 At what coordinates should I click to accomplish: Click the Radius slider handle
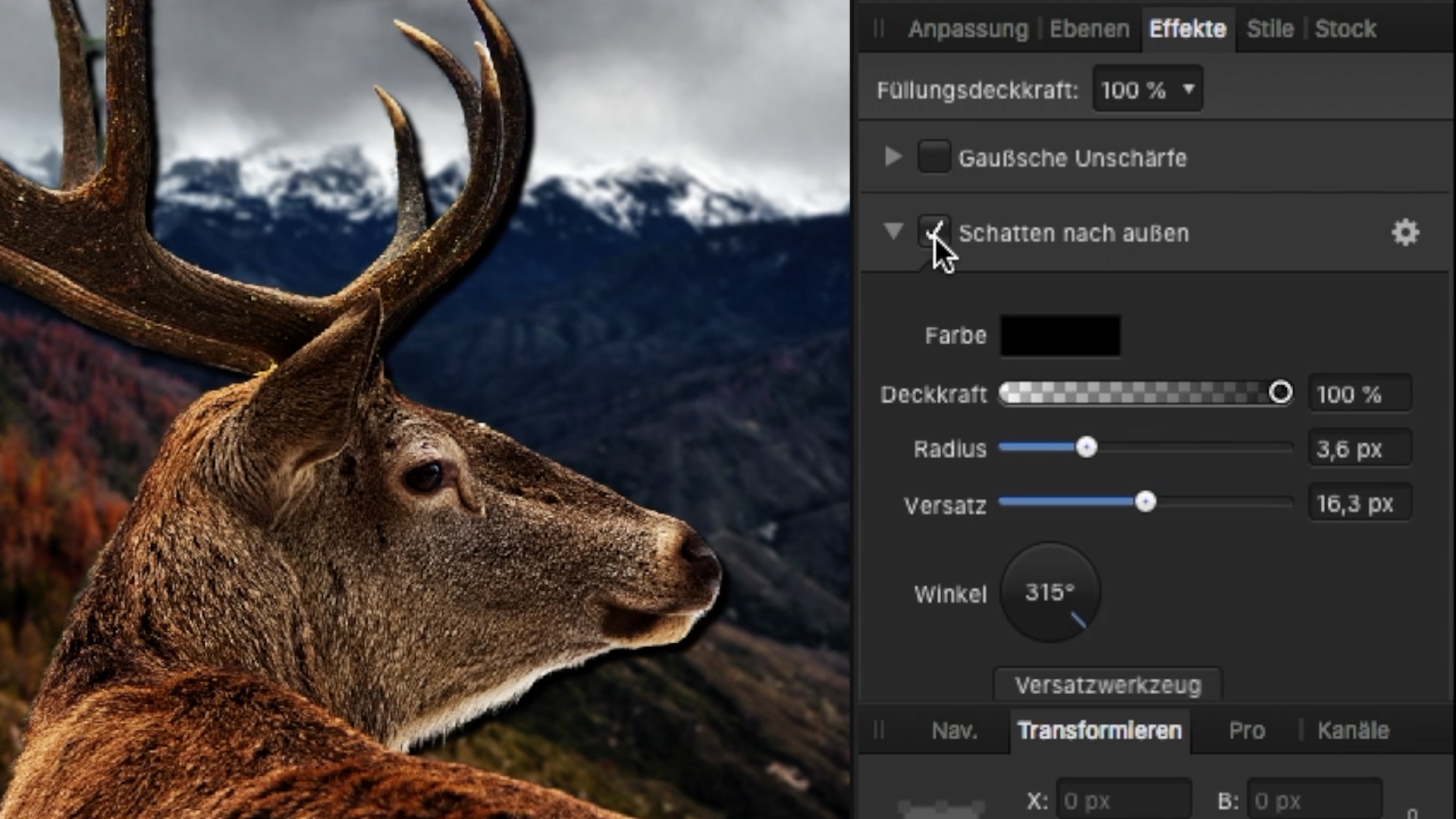(x=1087, y=447)
